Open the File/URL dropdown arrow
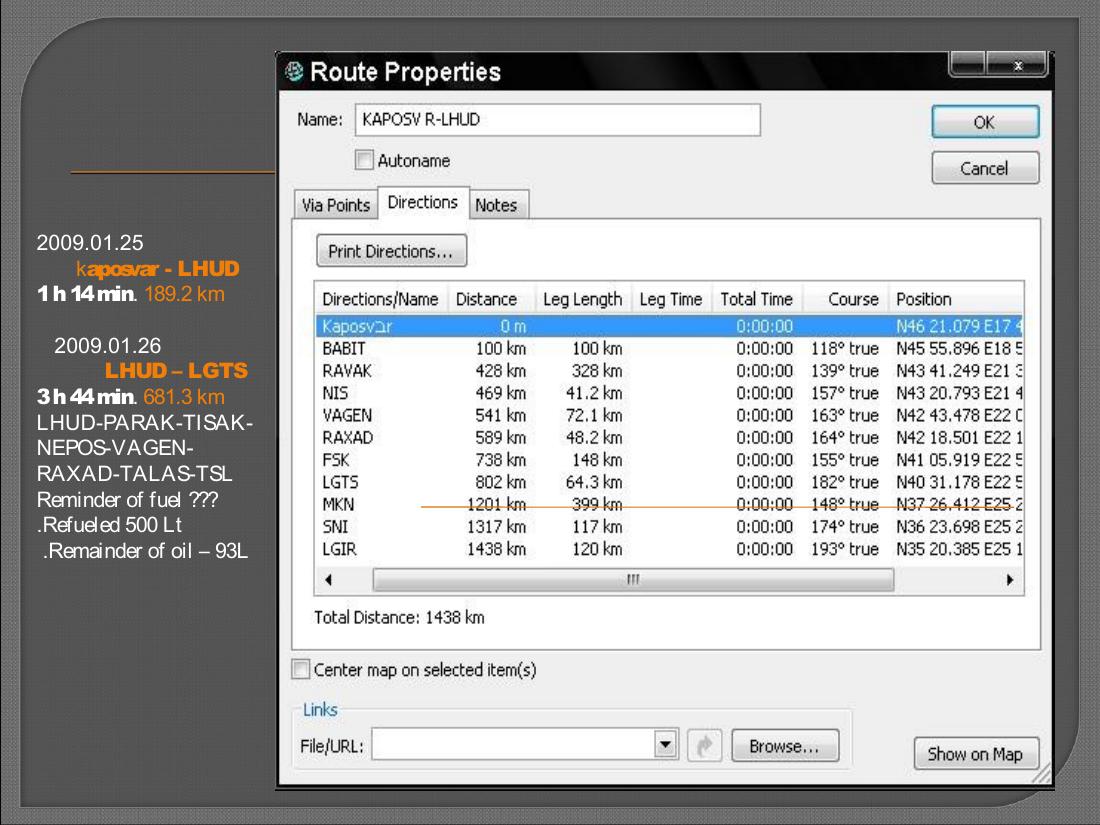The height and width of the screenshot is (825, 1100). pyautogui.click(x=666, y=744)
